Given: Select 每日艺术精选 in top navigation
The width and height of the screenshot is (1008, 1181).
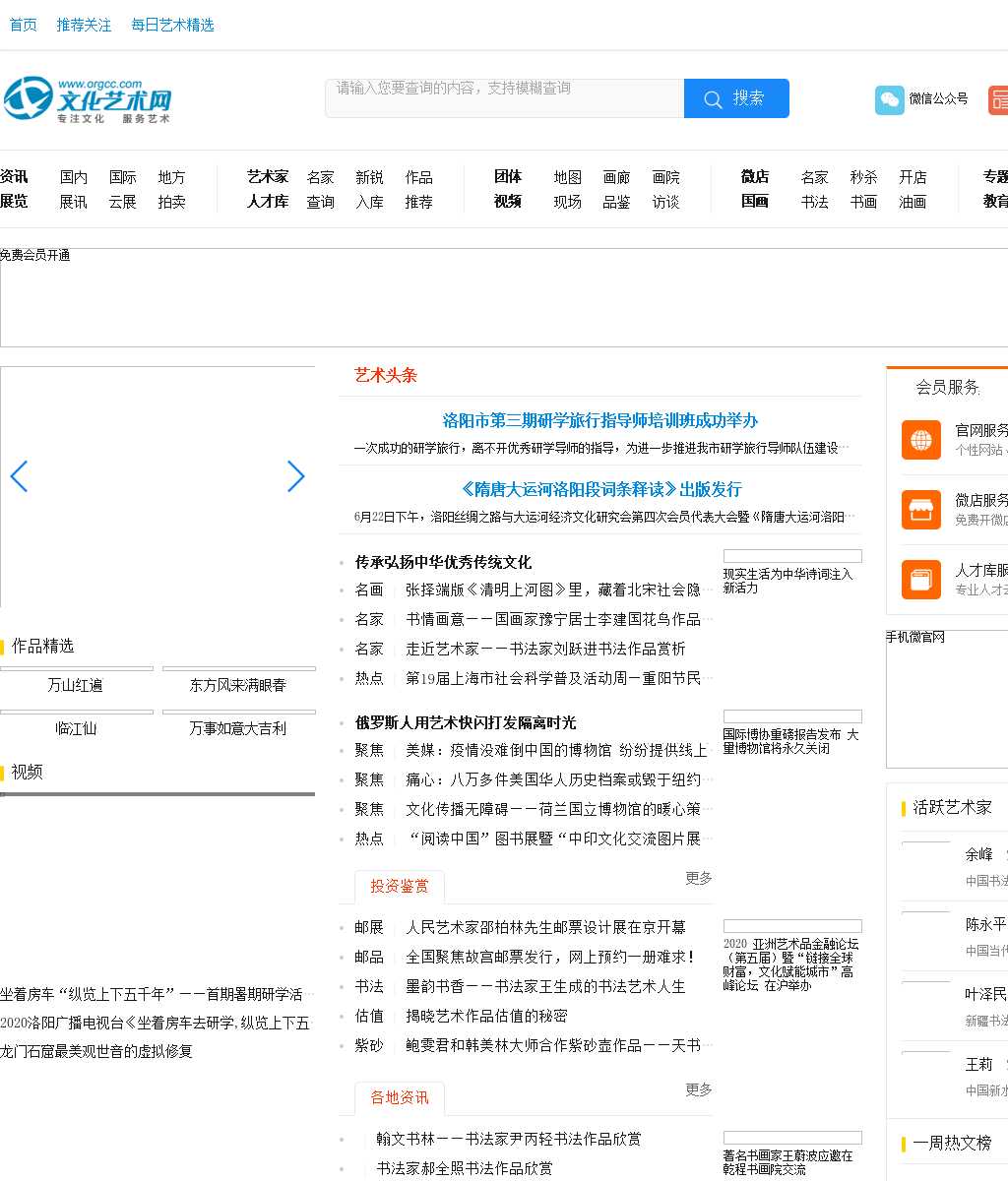Looking at the screenshot, I should tap(172, 25).
